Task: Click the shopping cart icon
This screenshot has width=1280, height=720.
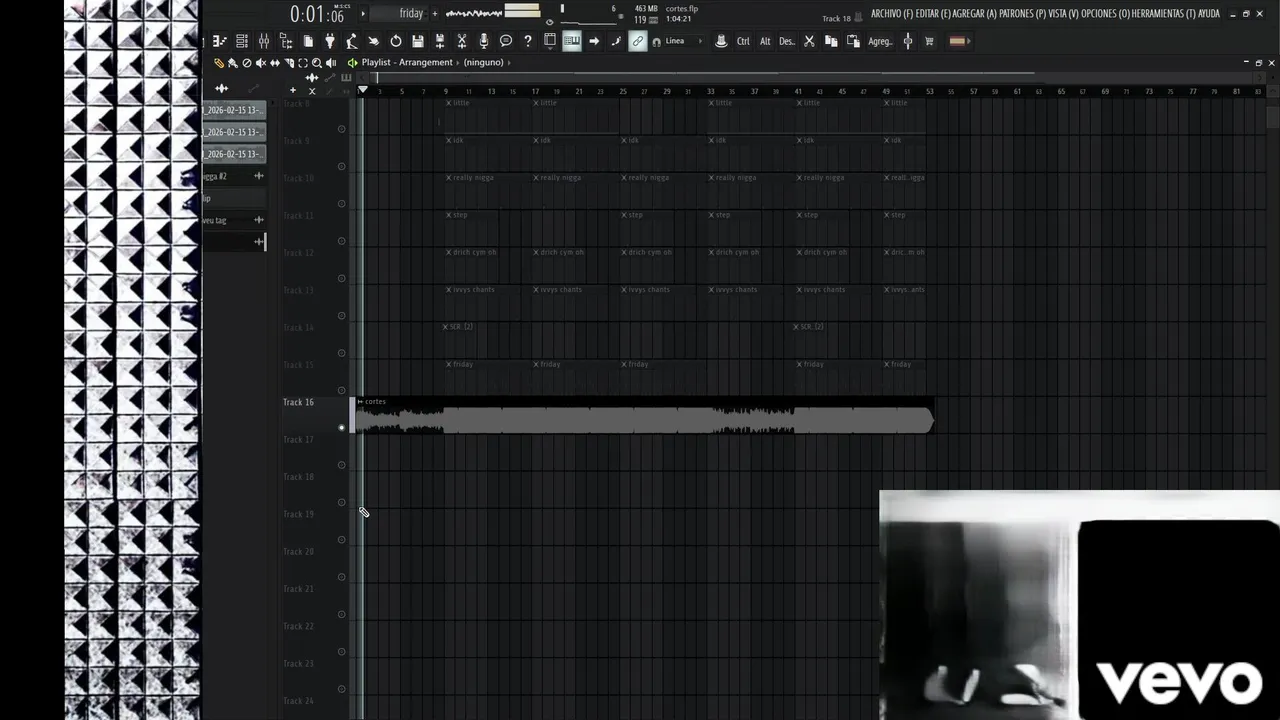Action: tap(929, 41)
